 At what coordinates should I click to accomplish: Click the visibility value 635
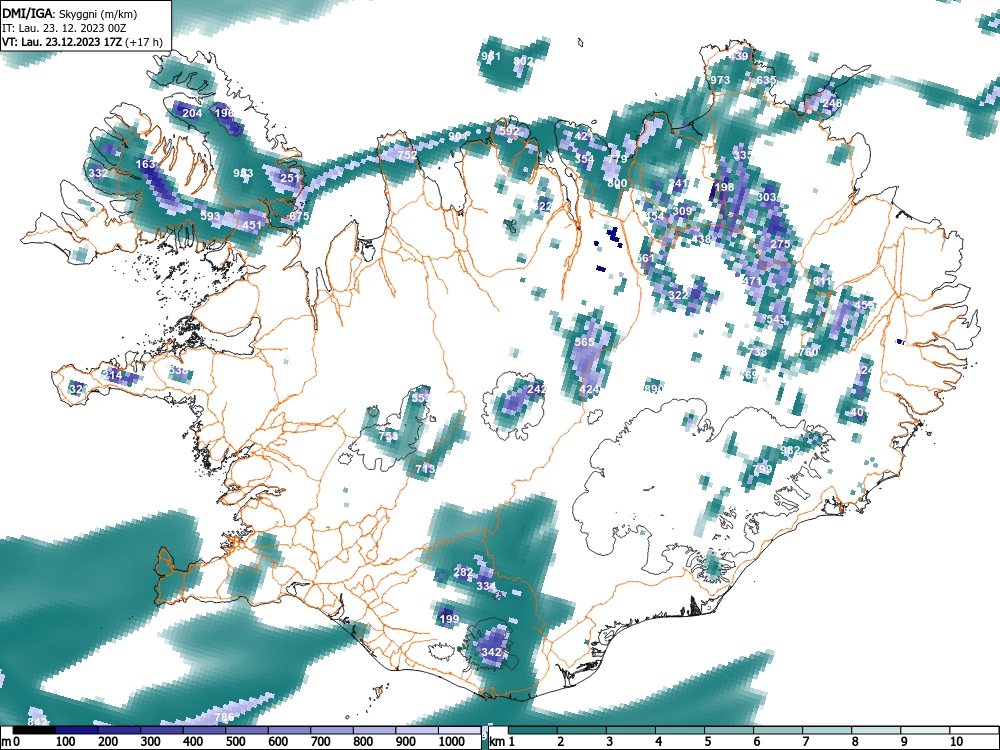tap(766, 80)
